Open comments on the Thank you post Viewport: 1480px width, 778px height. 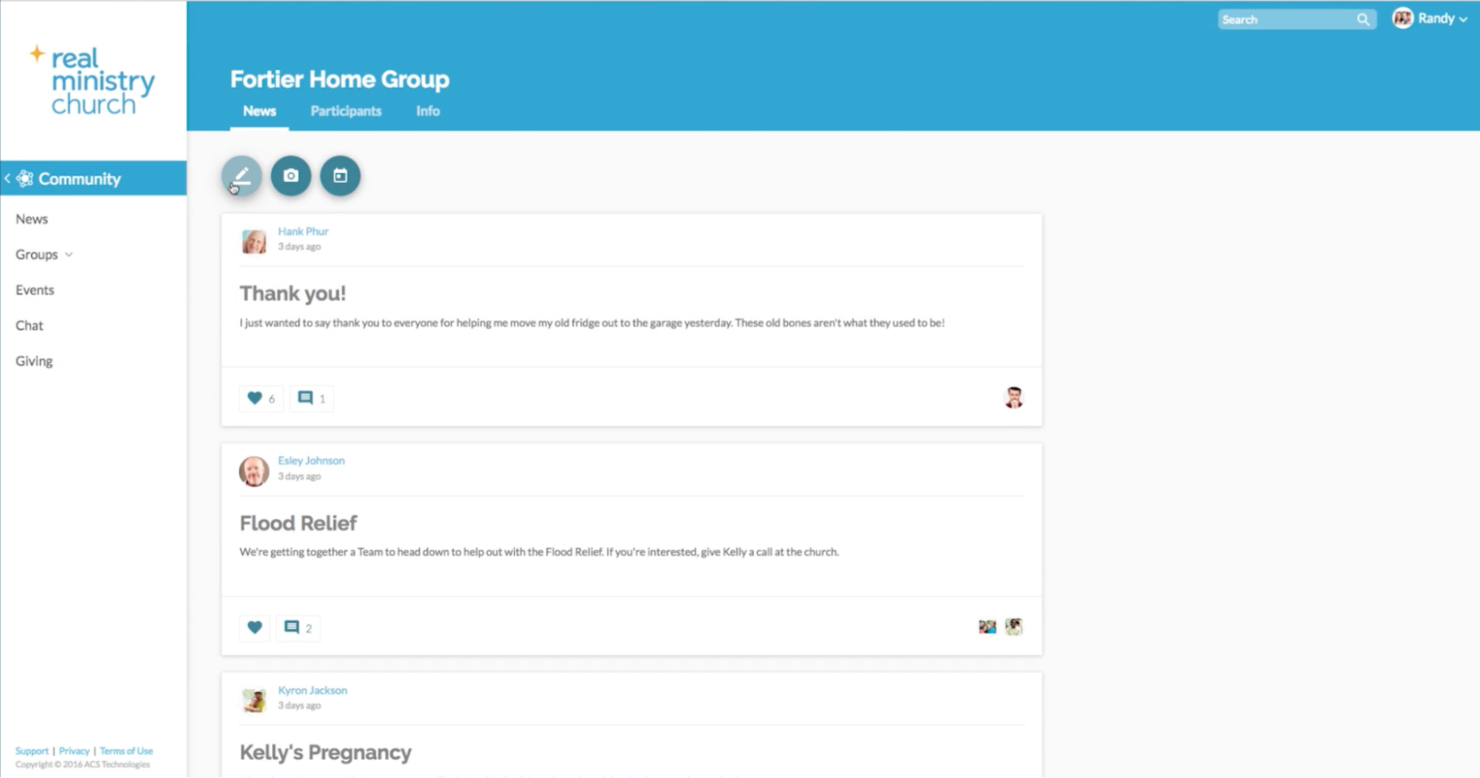coord(311,397)
